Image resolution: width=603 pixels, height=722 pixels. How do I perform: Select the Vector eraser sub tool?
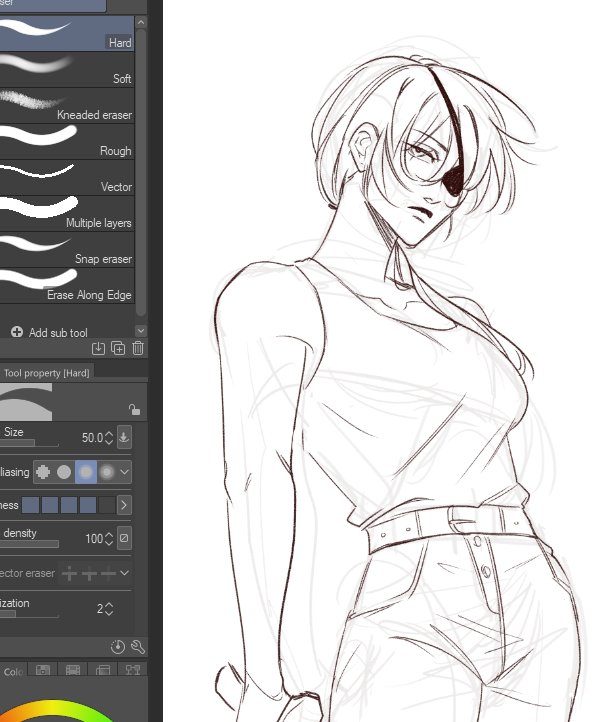click(67, 177)
